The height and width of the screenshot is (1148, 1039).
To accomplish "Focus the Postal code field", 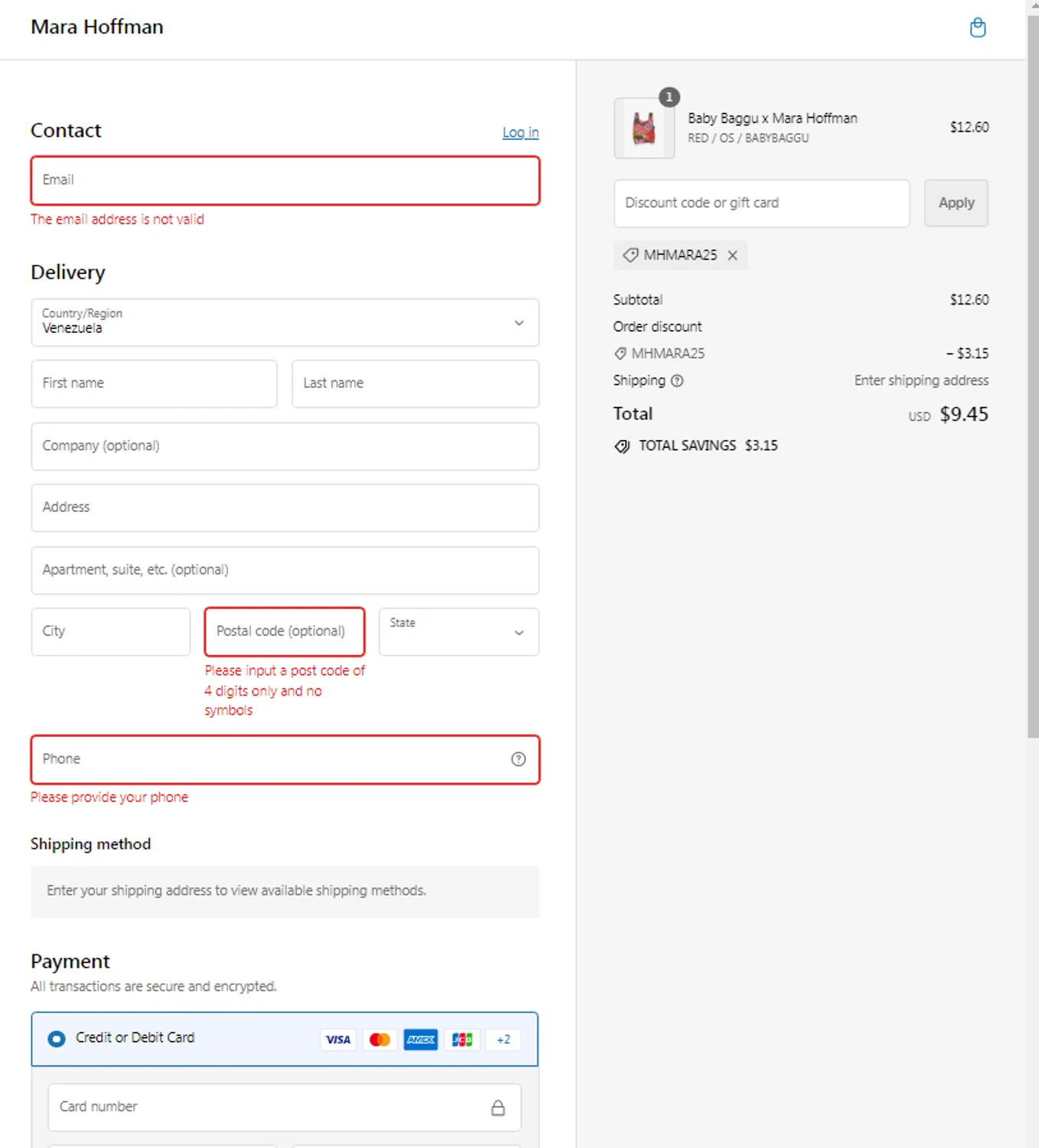I will pos(285,631).
